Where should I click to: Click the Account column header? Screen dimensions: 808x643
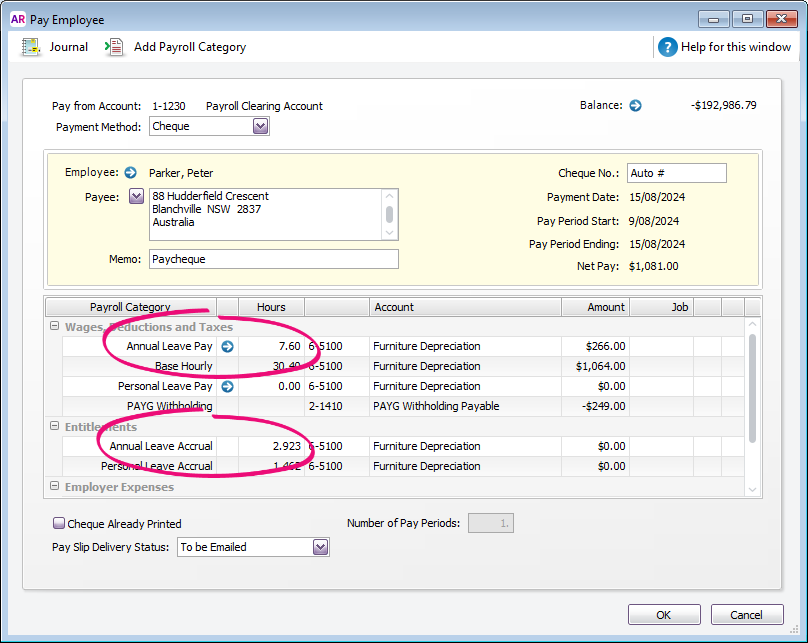pos(465,307)
